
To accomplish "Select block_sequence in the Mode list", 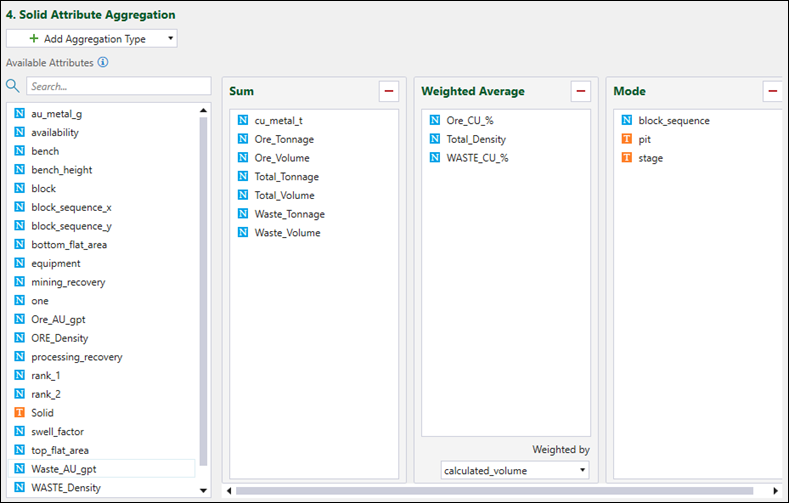I will [x=673, y=120].
